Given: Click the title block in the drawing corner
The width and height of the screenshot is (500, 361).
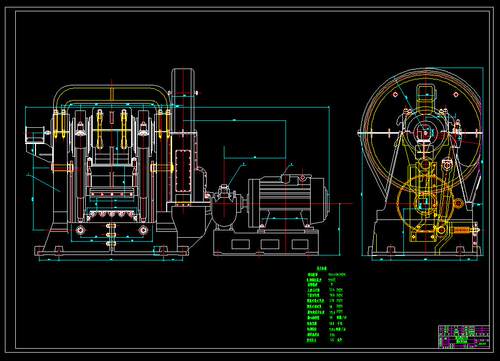Looking at the screenshot, I should click(x=464, y=336).
